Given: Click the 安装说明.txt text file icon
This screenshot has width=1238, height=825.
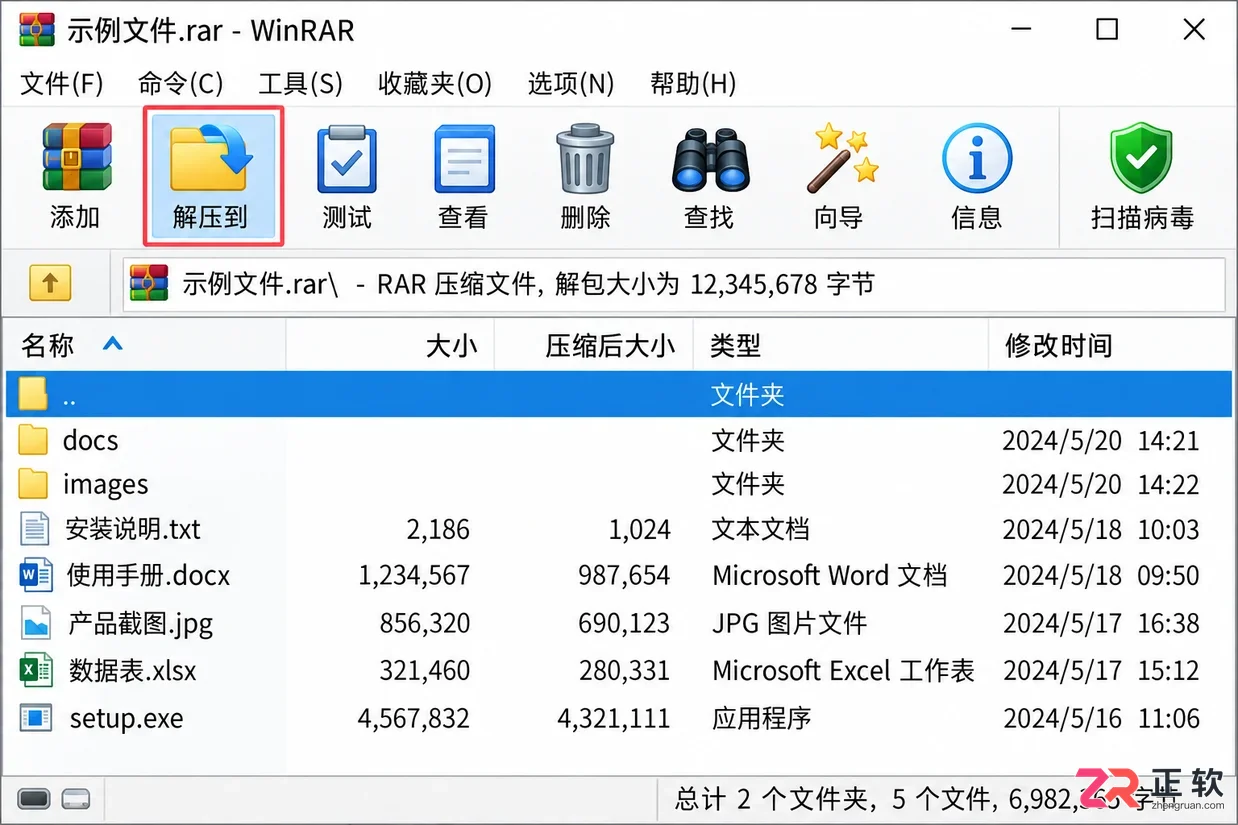Looking at the screenshot, I should tap(35, 529).
